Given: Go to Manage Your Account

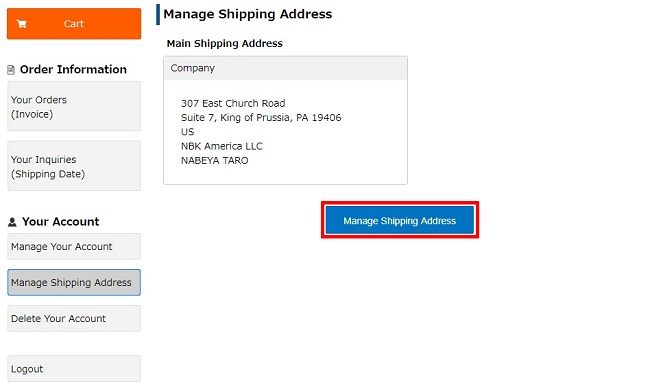Looking at the screenshot, I should [74, 247].
